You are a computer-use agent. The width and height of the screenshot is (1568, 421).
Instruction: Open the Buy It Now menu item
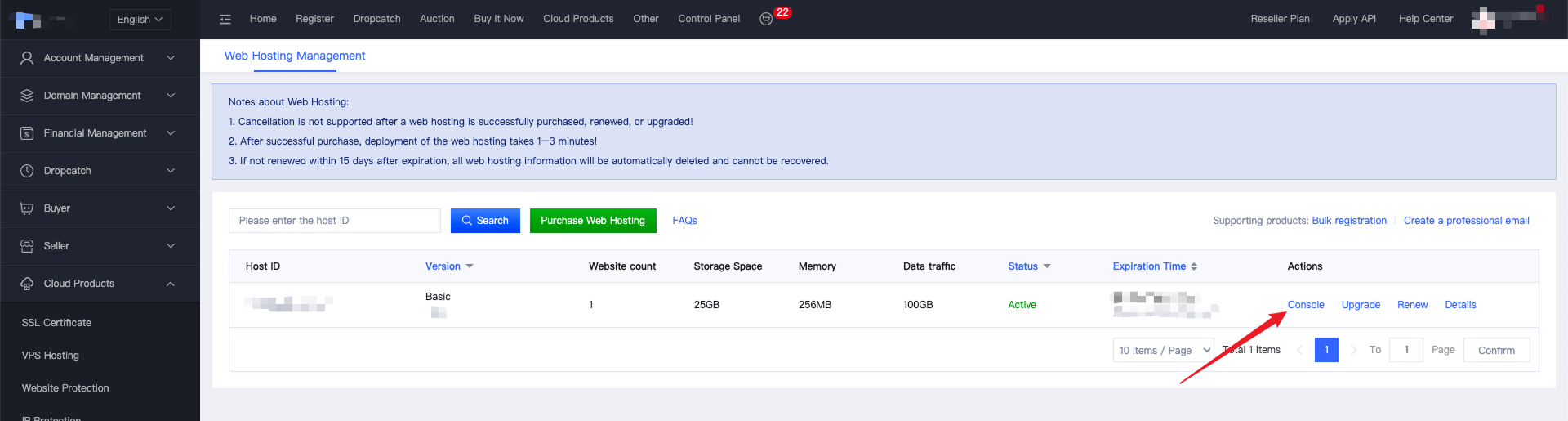pos(499,19)
